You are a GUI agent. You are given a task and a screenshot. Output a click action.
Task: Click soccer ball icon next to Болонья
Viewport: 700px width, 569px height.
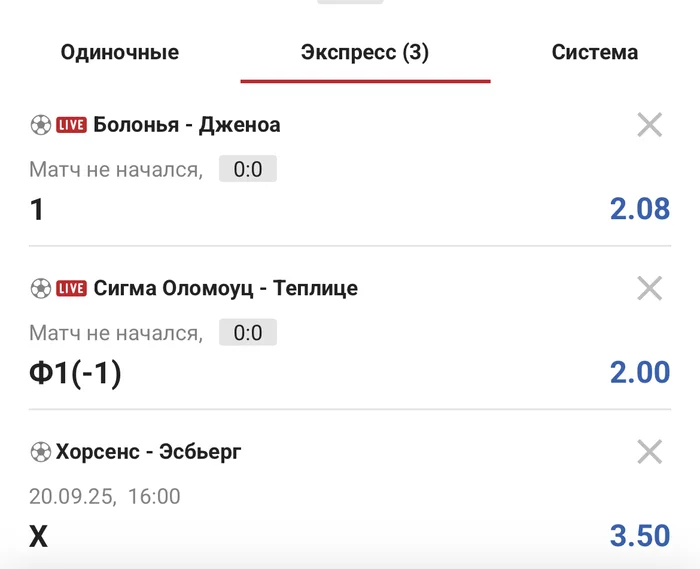click(x=40, y=125)
